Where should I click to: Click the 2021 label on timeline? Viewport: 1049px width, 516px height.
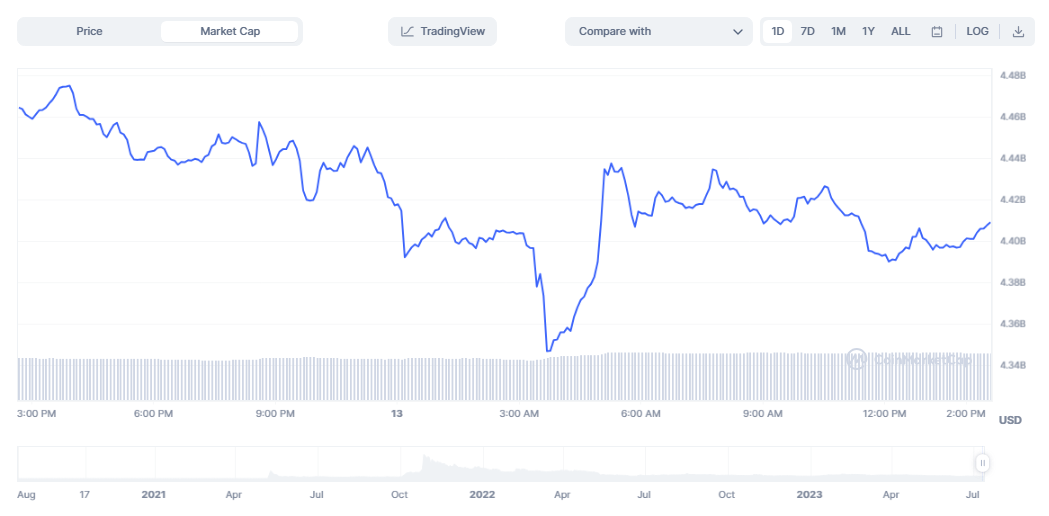pos(154,494)
